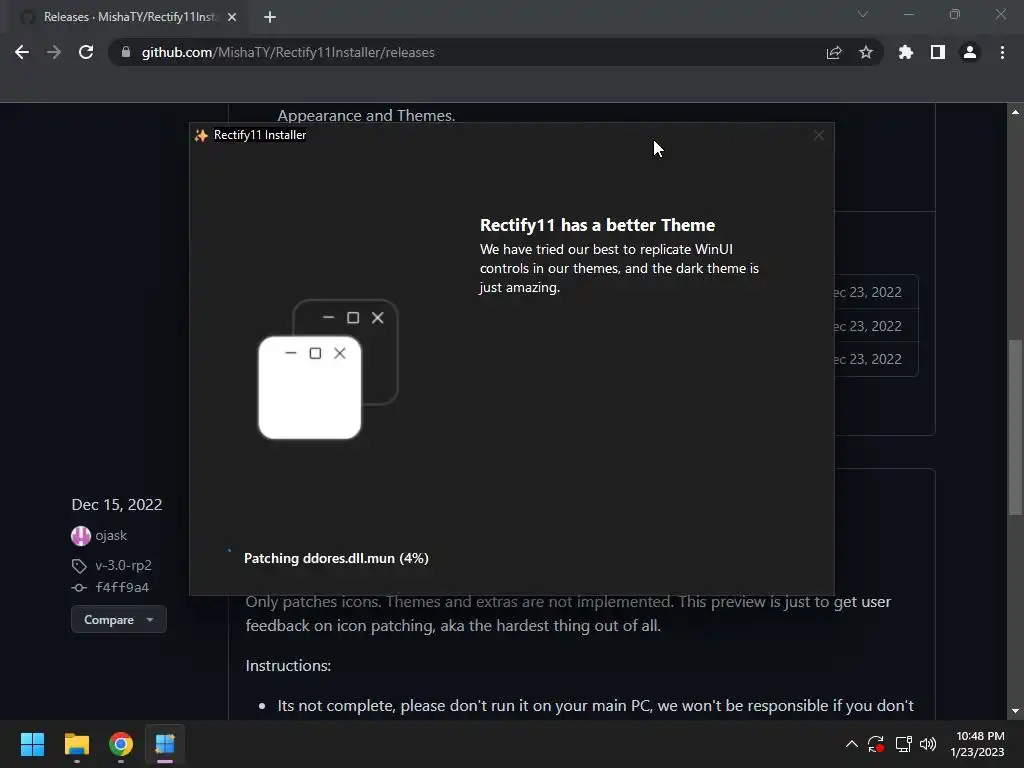Image resolution: width=1024 pixels, height=768 pixels.
Task: Click the browser forward arrow
Action: click(x=54, y=52)
